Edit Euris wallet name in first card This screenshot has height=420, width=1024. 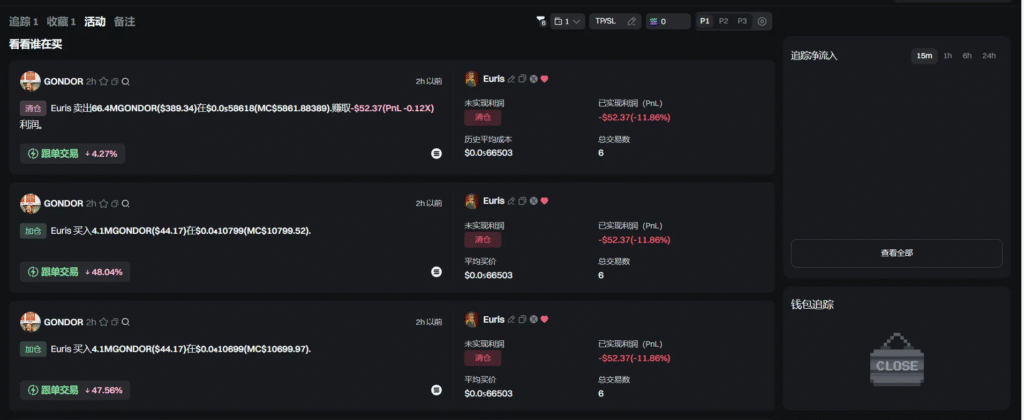[511, 79]
